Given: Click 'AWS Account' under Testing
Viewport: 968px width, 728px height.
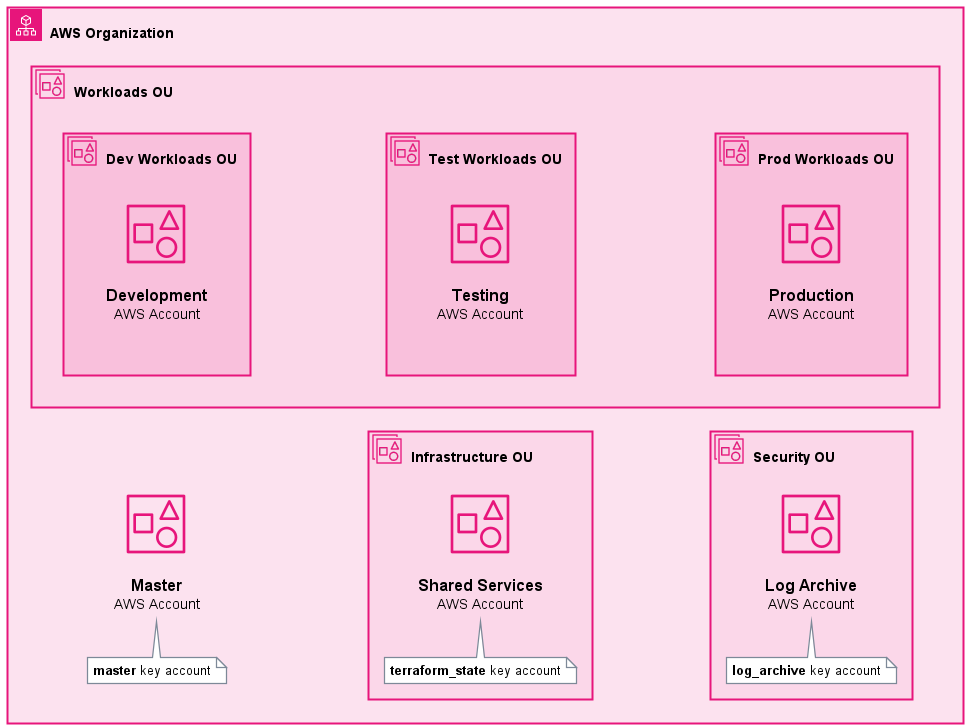Looking at the screenshot, I should (480, 314).
